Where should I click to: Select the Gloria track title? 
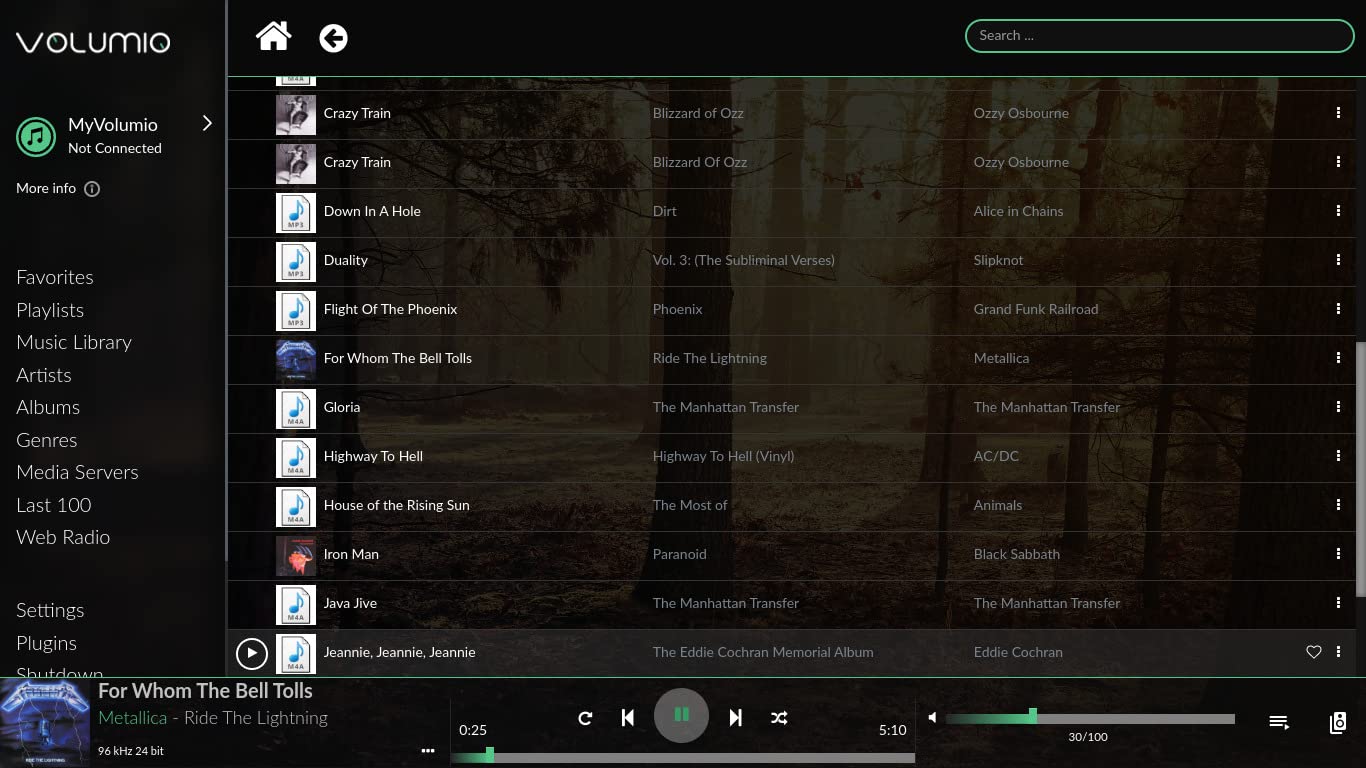coord(342,407)
